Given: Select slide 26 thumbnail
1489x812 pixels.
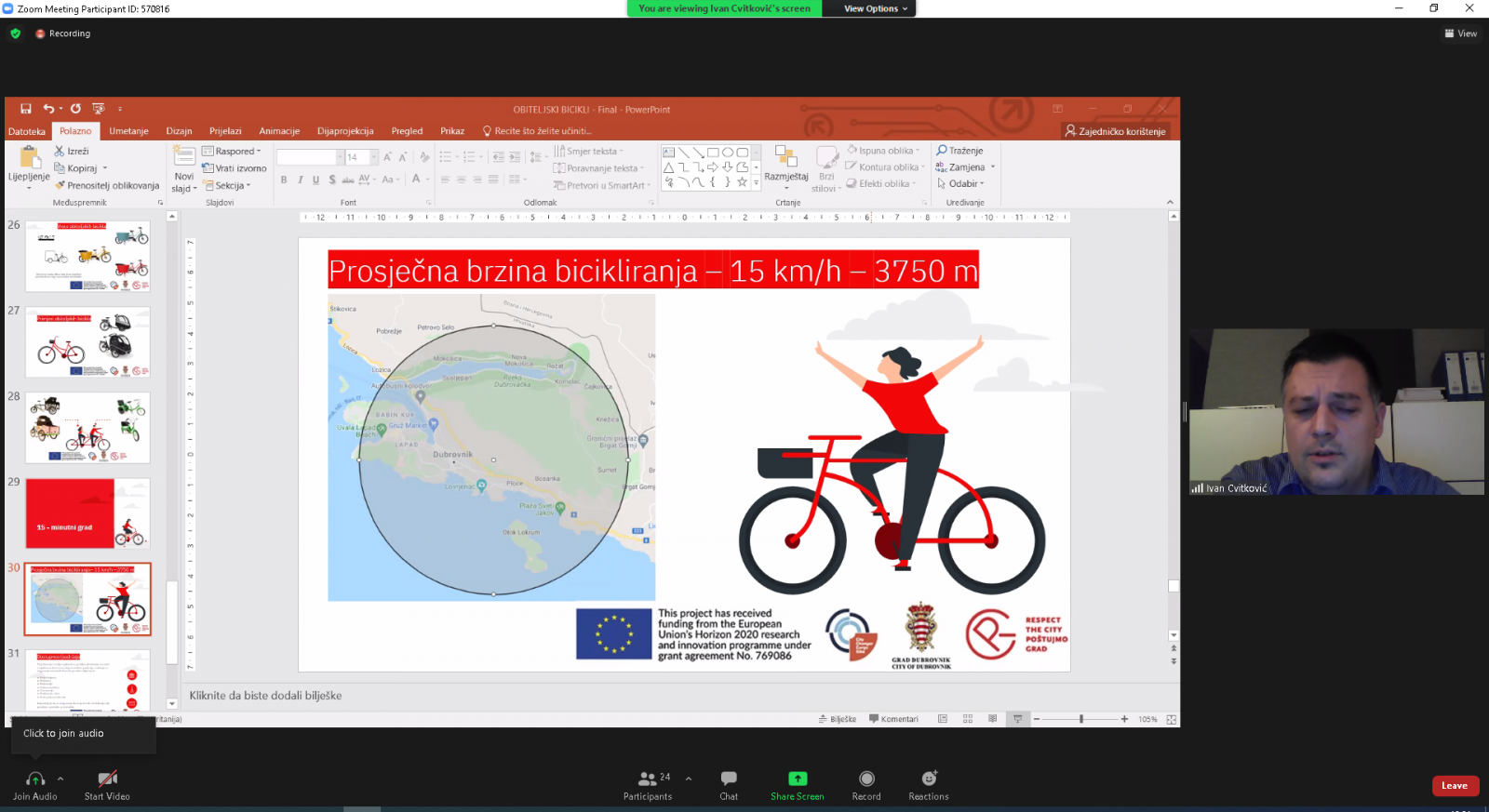Looking at the screenshot, I should [87, 257].
